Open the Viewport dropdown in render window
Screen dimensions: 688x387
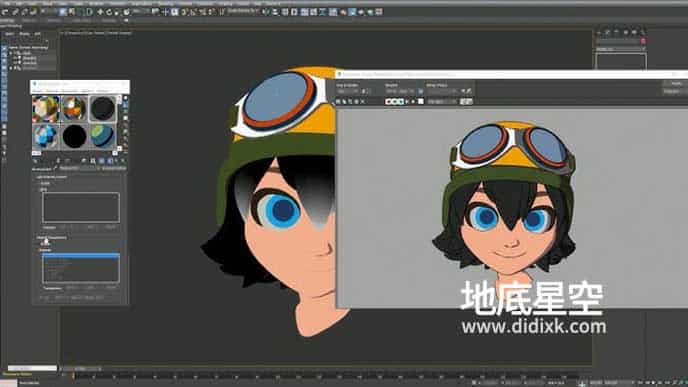click(400, 91)
